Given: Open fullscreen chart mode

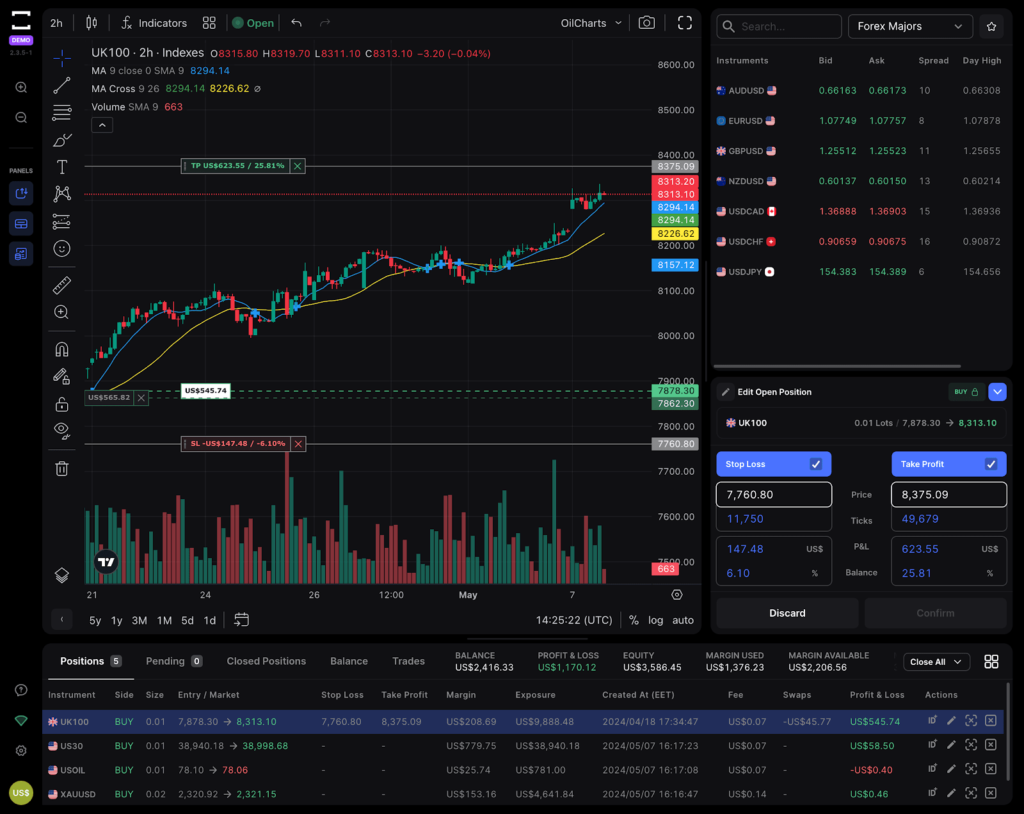Looking at the screenshot, I should point(685,23).
